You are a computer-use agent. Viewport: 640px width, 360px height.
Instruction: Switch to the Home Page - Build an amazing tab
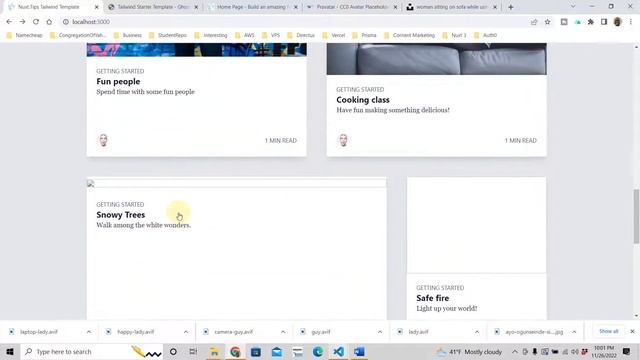(x=253, y=7)
